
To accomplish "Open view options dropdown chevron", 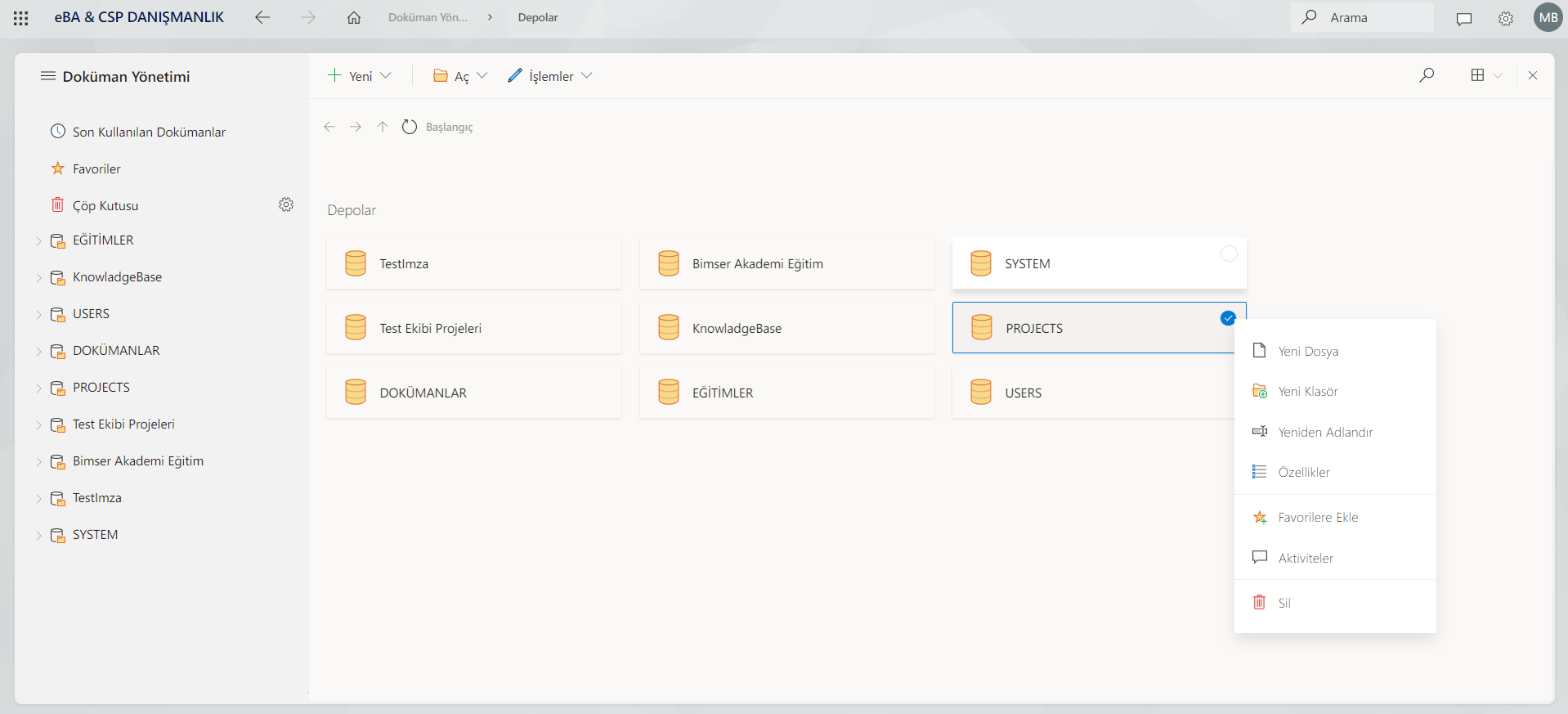I will pos(1498,75).
